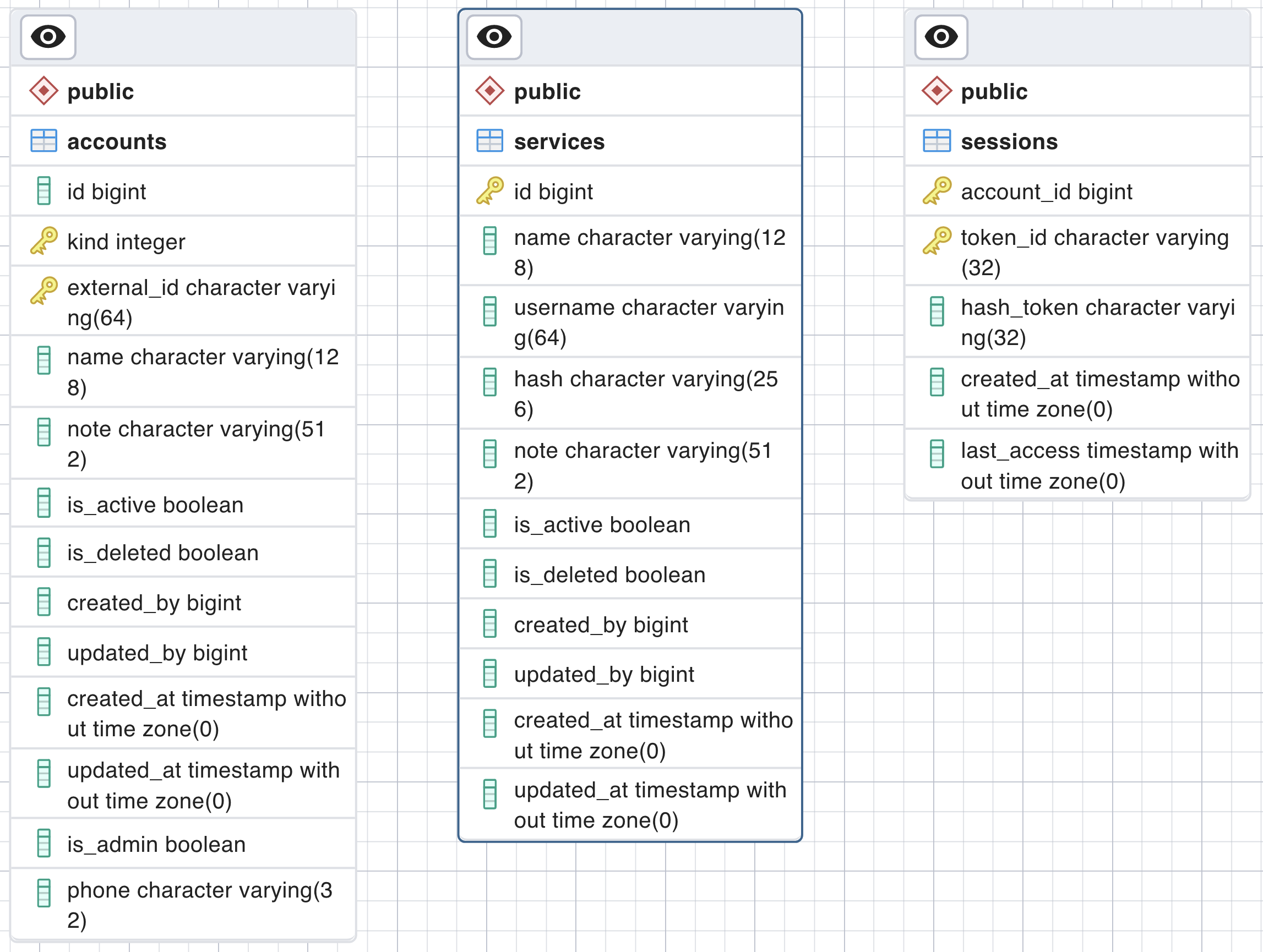The width and height of the screenshot is (1263, 952).
Task: Toggle visibility eye on sessions table
Action: [941, 37]
